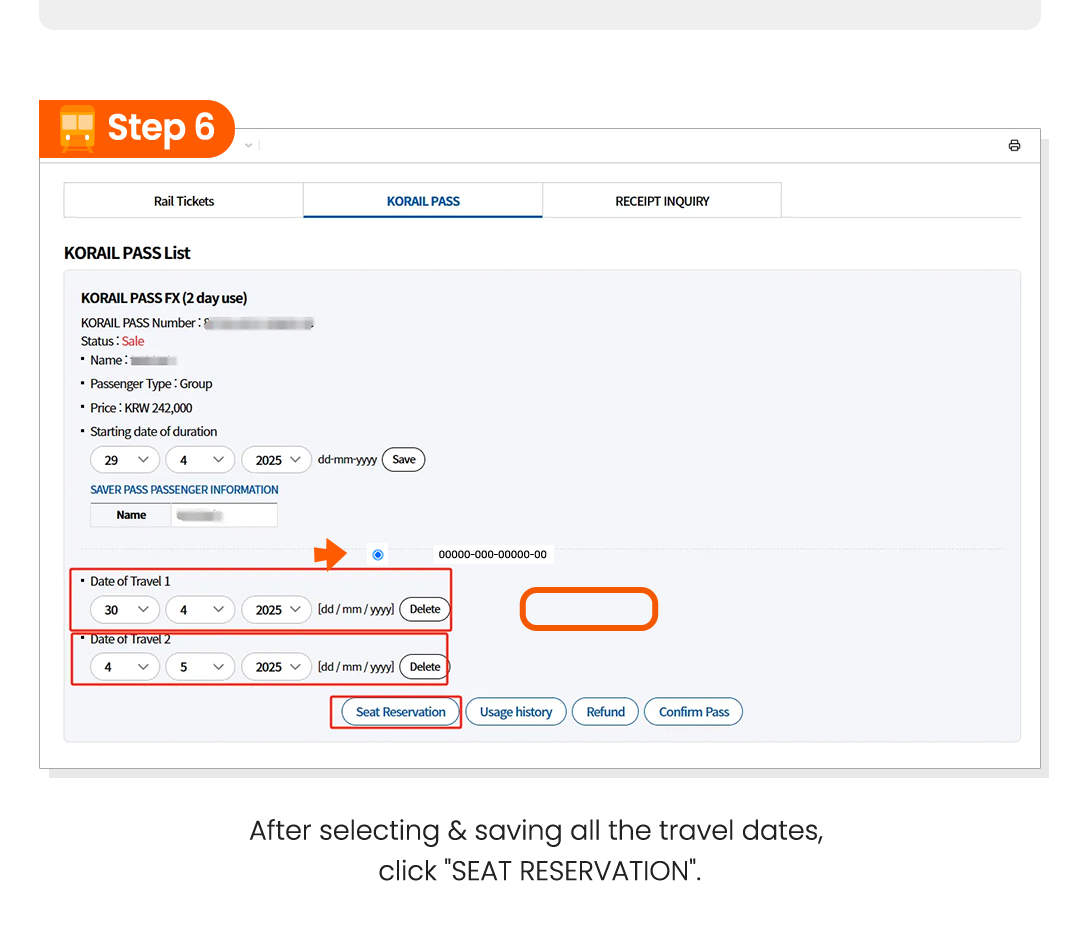The width and height of the screenshot is (1080, 931).
Task: Open the RECEIPT INQUIRY tab
Action: (x=662, y=201)
